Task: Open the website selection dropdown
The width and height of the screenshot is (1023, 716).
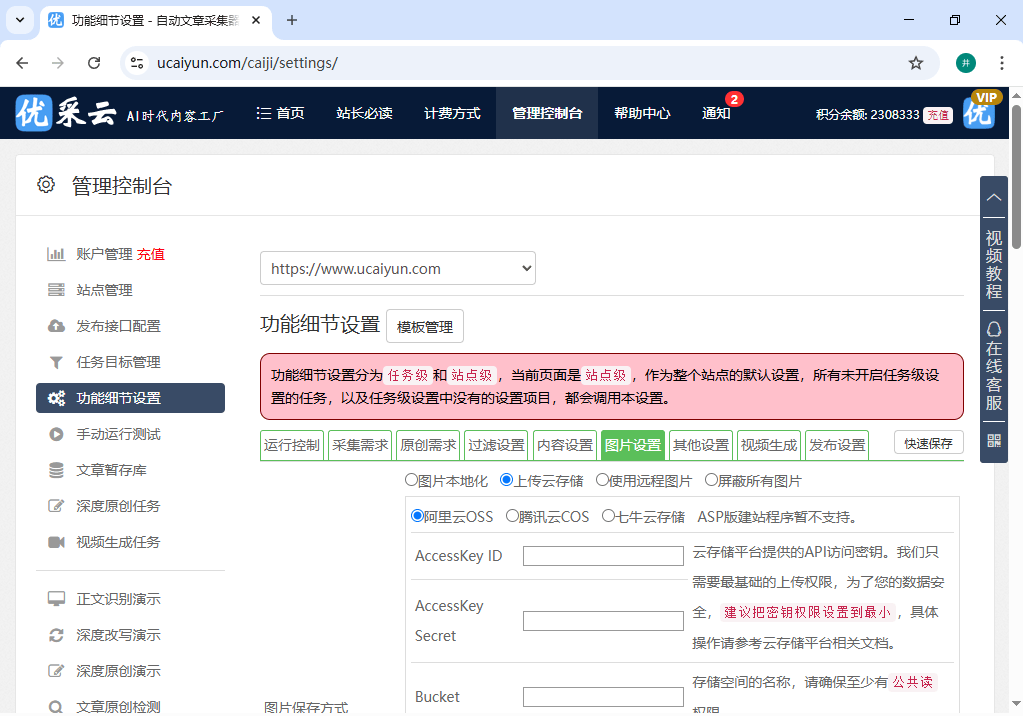Action: coord(397,268)
